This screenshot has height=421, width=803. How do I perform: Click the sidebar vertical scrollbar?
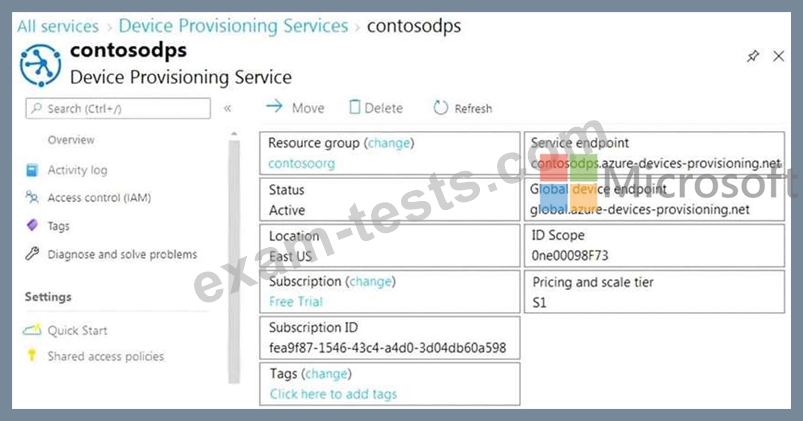(234, 261)
